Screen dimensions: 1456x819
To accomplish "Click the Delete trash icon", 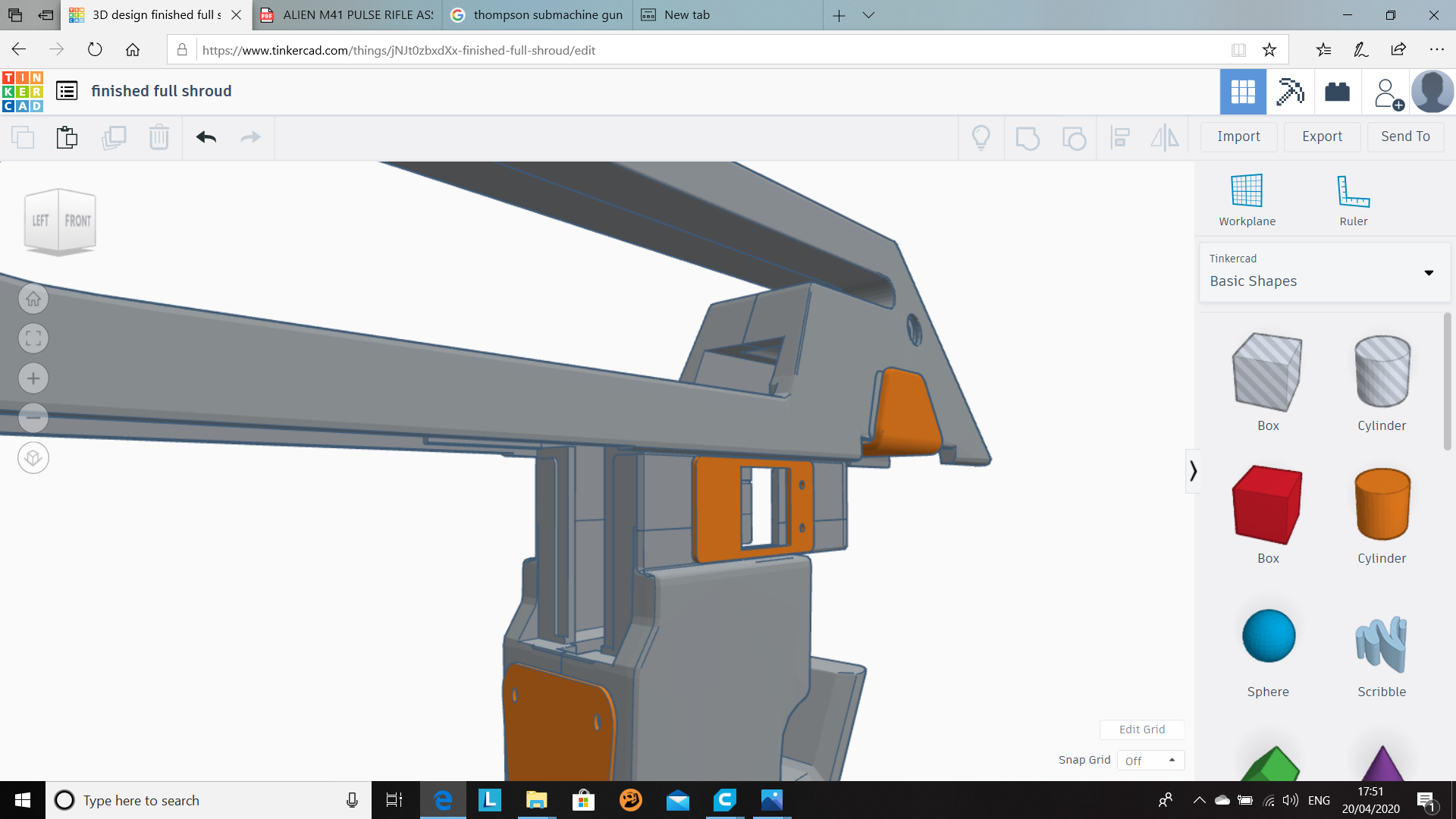I will [x=159, y=137].
